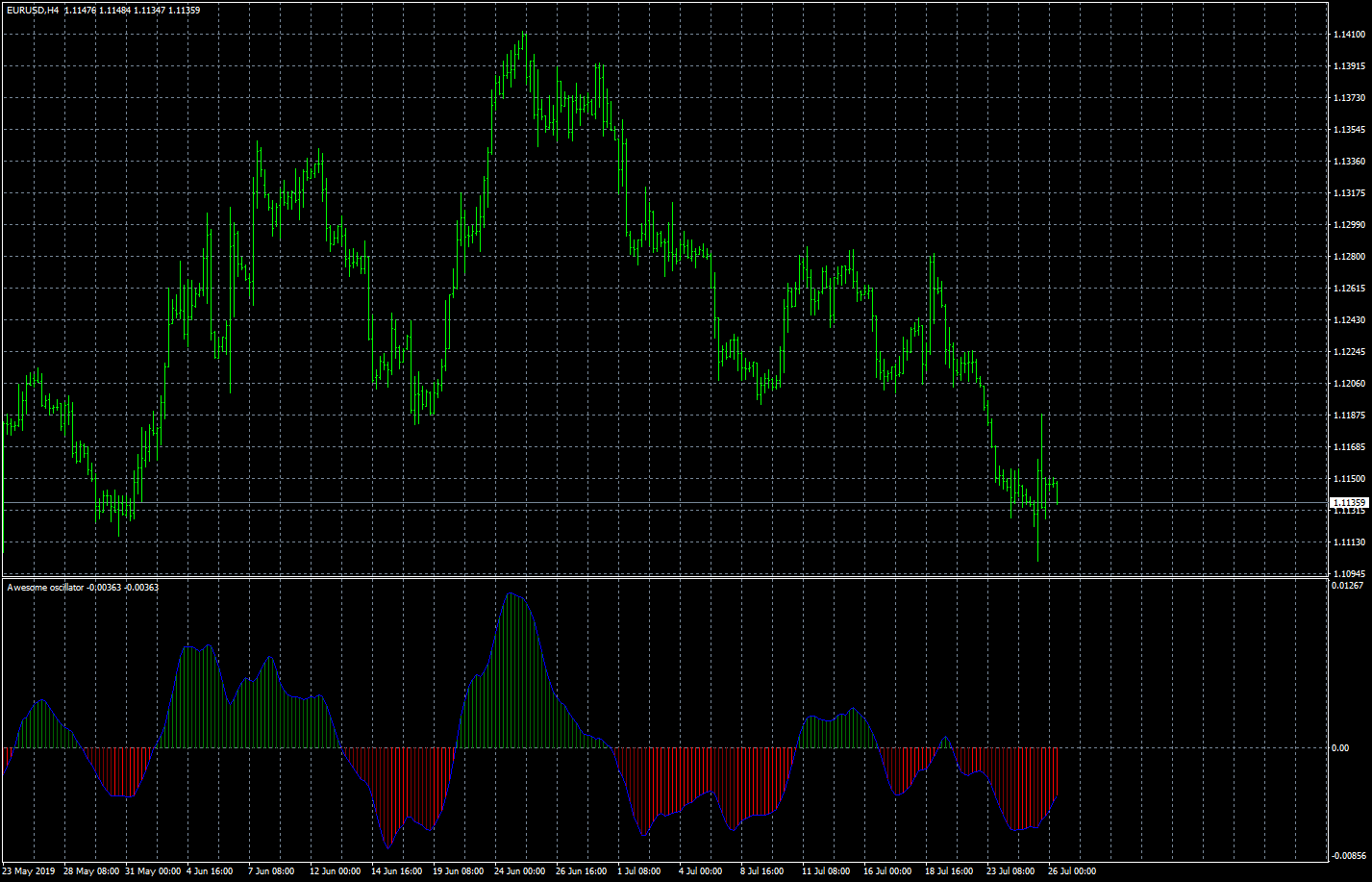The height and width of the screenshot is (882, 1372).
Task: Click the 1.13730 price scale label
Action: (1349, 98)
